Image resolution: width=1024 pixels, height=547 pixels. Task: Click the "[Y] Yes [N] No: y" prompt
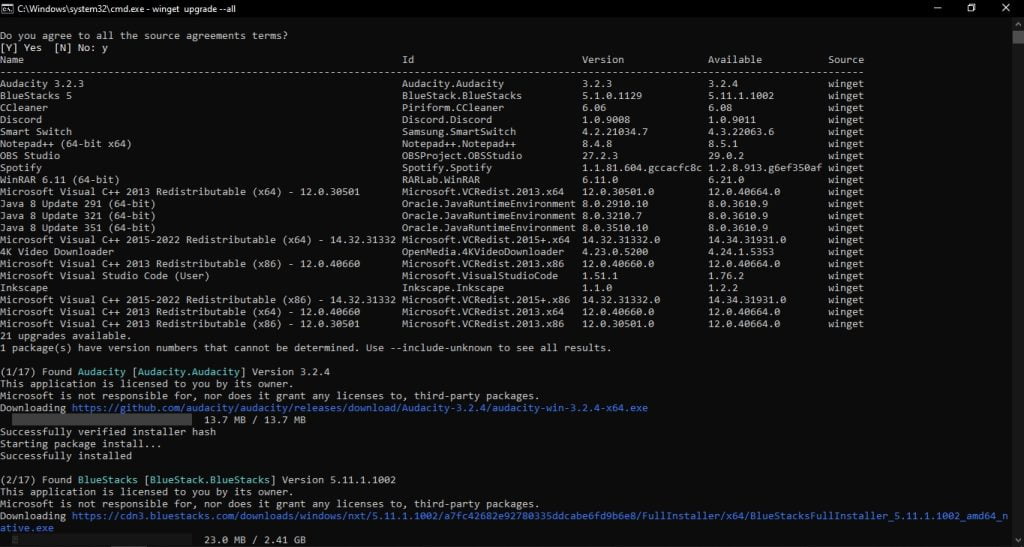coord(54,48)
